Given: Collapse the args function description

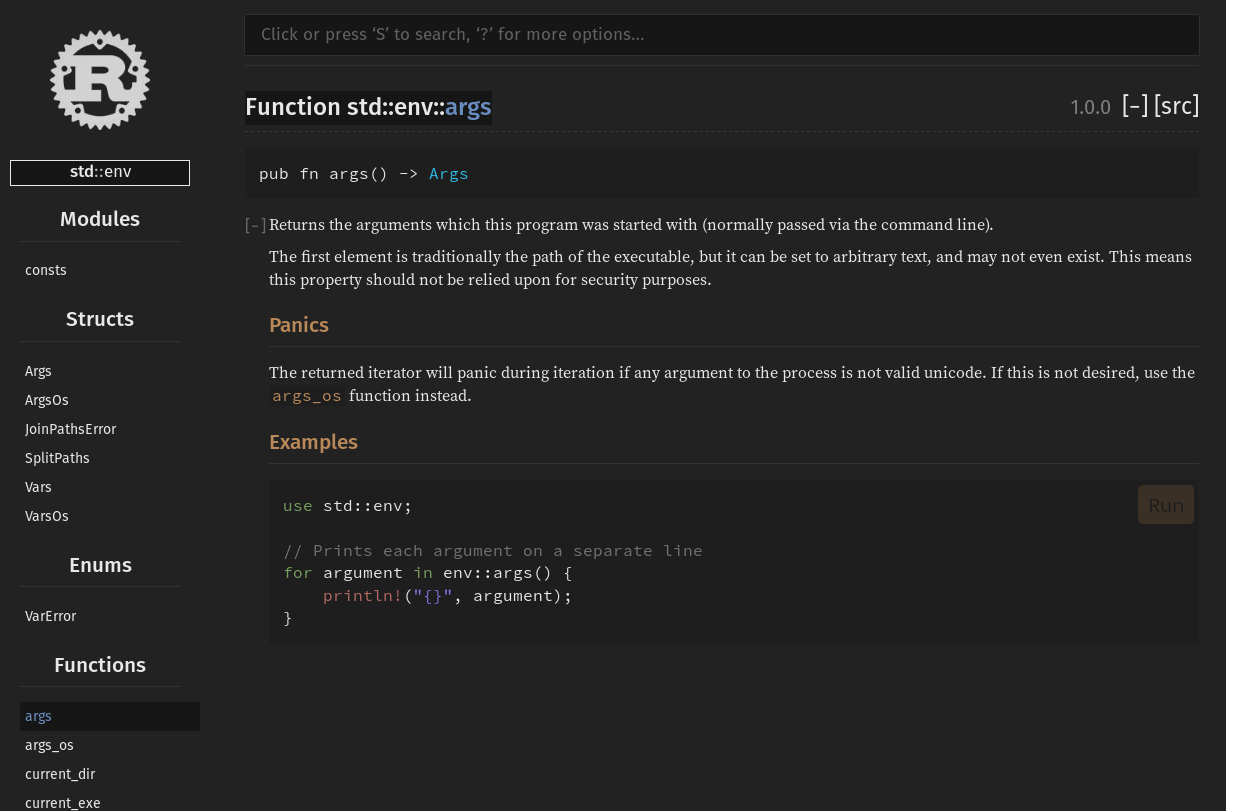Looking at the screenshot, I should [254, 225].
